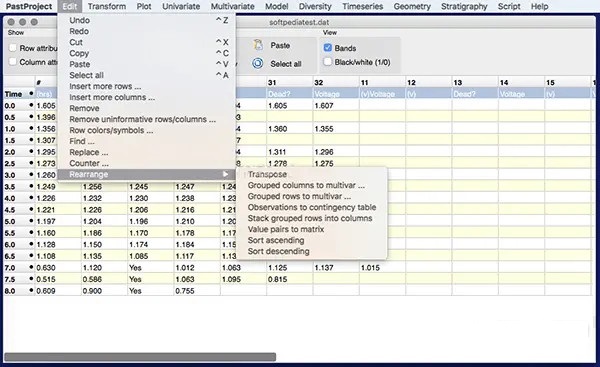Viewport: 600px width, 367px height.
Task: Click the horizontal scrollbar thumb
Action: (x=140, y=357)
